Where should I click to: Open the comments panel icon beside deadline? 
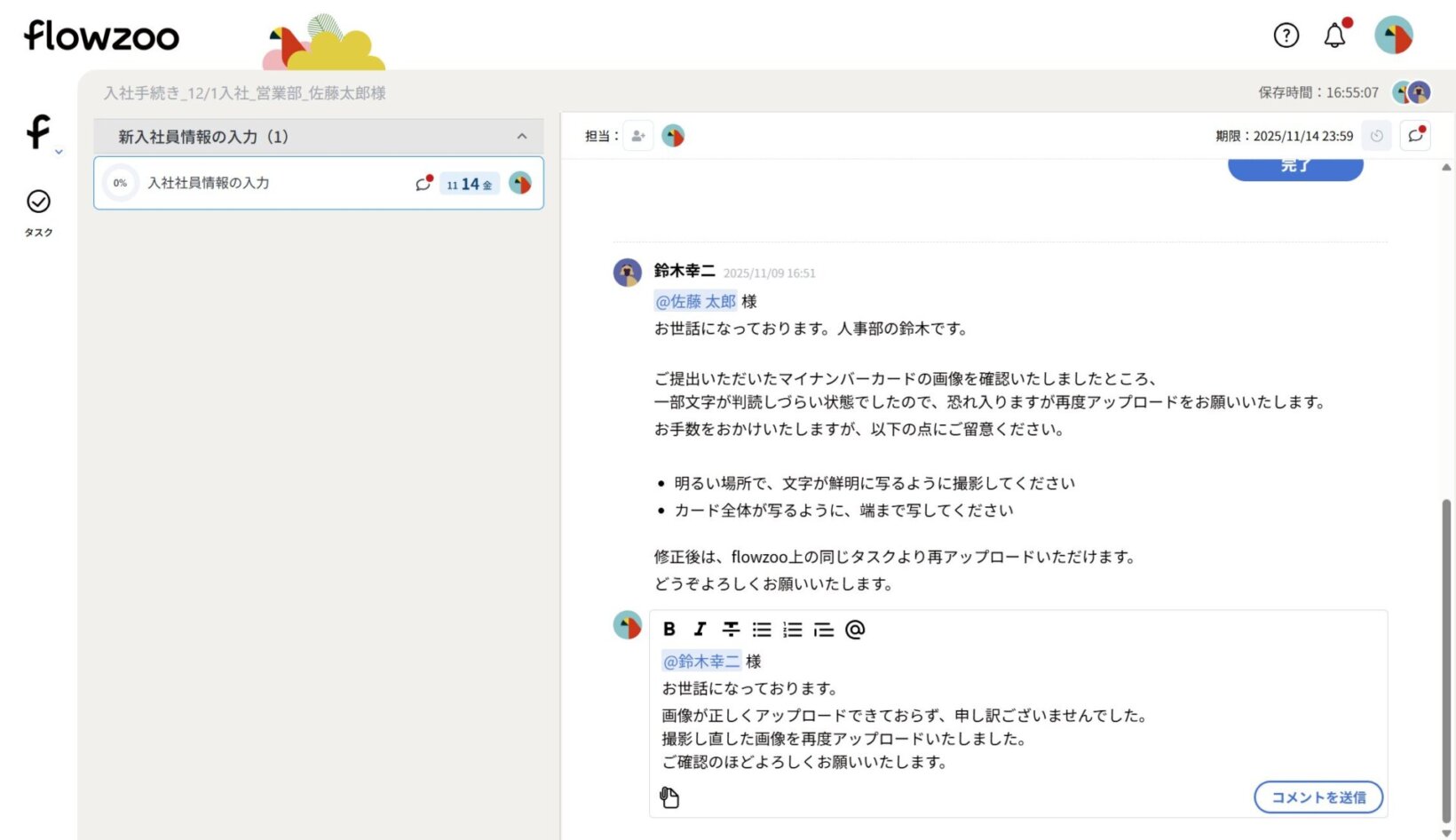1415,136
